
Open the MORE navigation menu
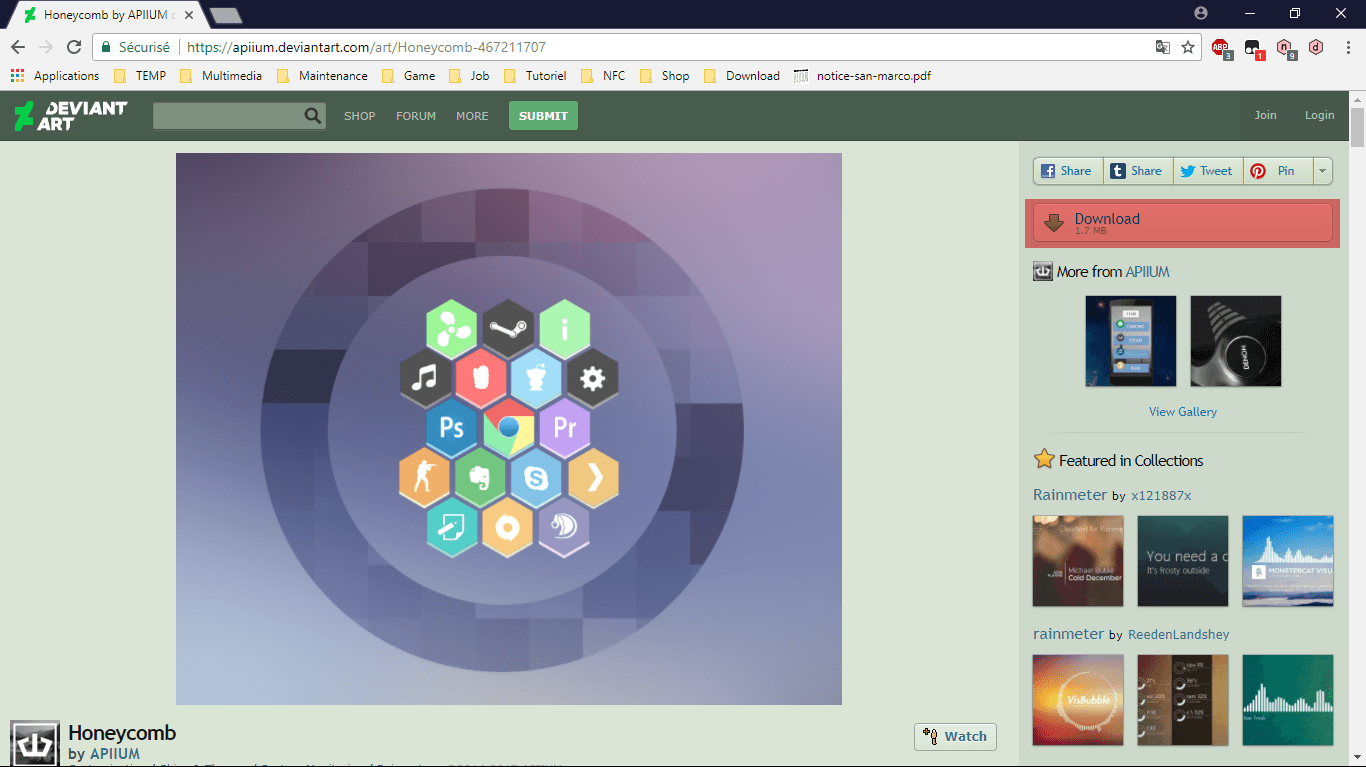[472, 116]
